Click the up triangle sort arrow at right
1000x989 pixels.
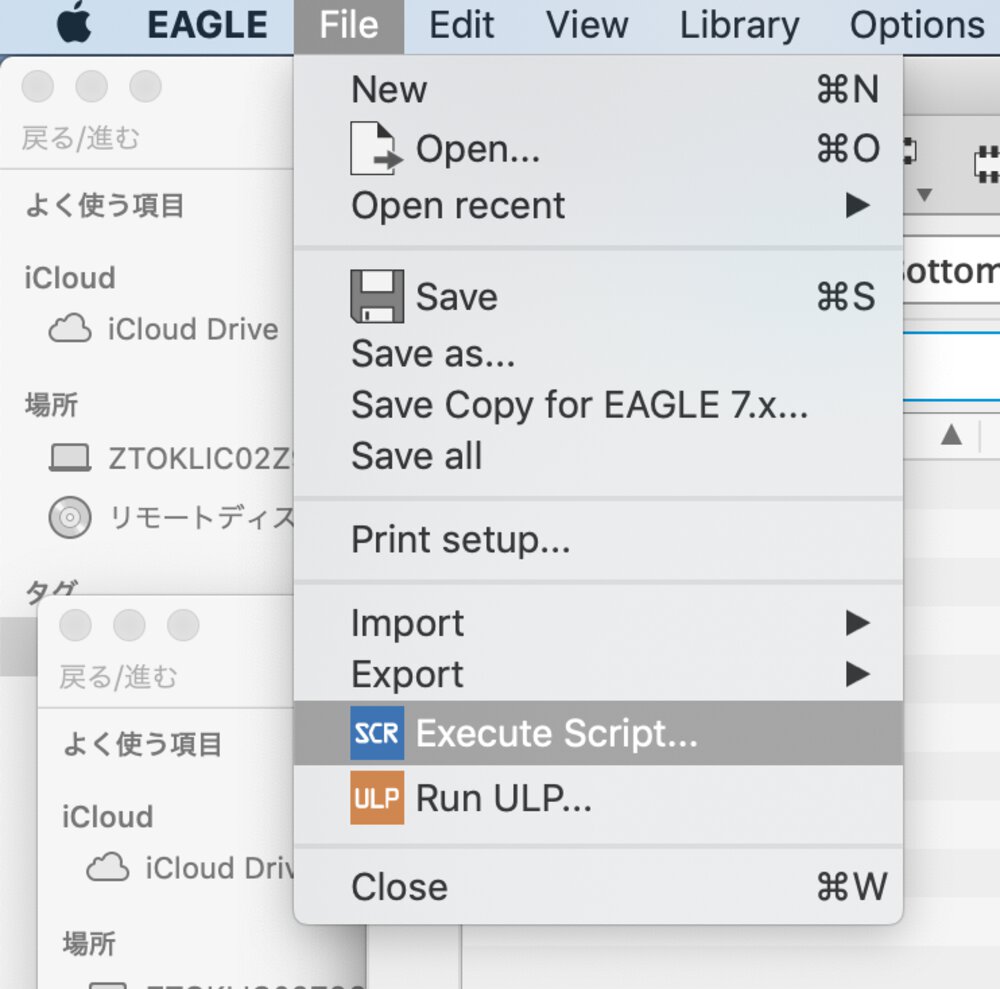tap(951, 435)
